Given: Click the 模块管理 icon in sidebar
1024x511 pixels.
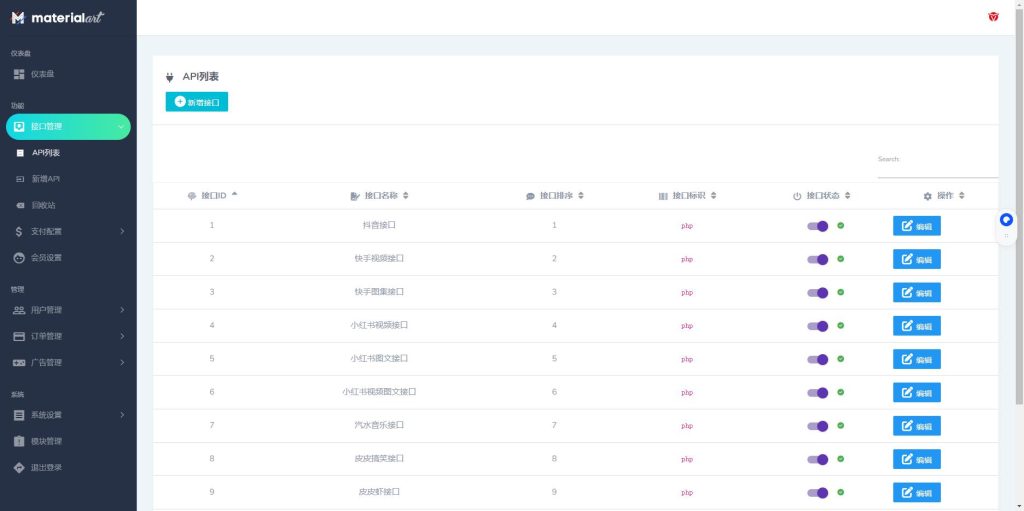Looking at the screenshot, I should tap(19, 441).
